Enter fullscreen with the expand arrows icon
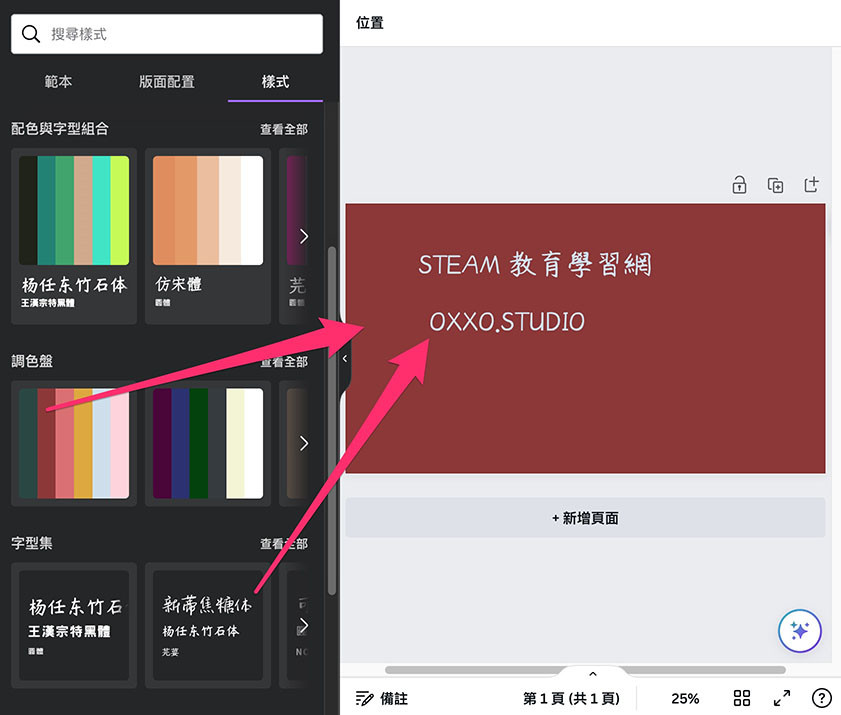 [782, 698]
